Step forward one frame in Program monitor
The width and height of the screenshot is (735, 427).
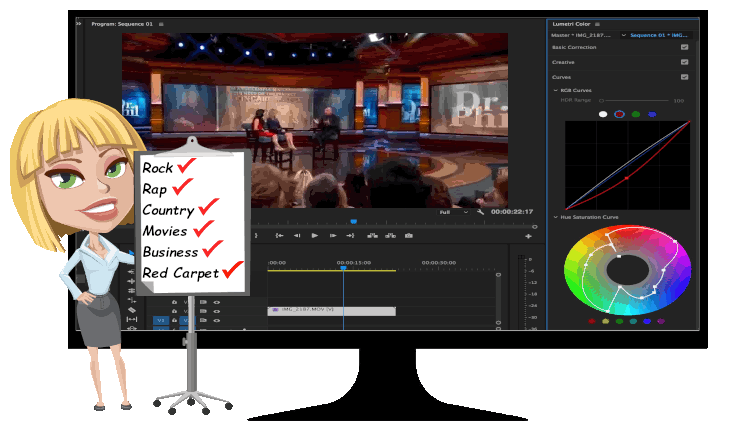(x=333, y=236)
